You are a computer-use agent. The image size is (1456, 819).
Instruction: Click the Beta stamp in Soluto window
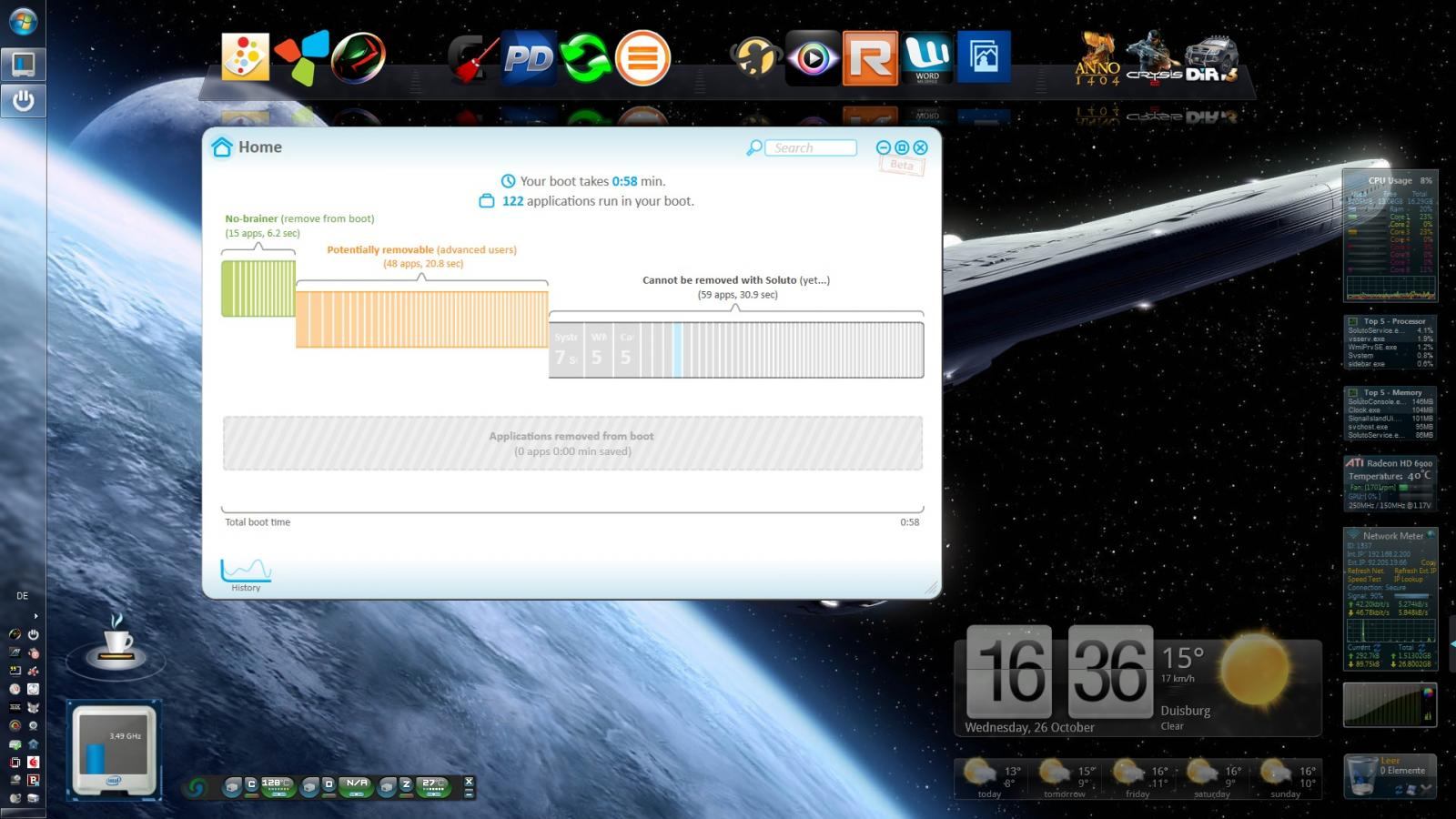901,165
